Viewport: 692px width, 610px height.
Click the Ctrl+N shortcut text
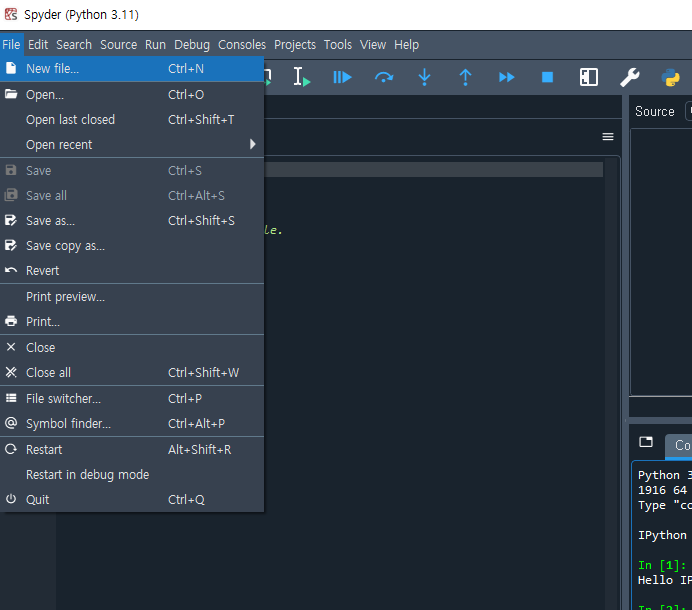(x=186, y=69)
